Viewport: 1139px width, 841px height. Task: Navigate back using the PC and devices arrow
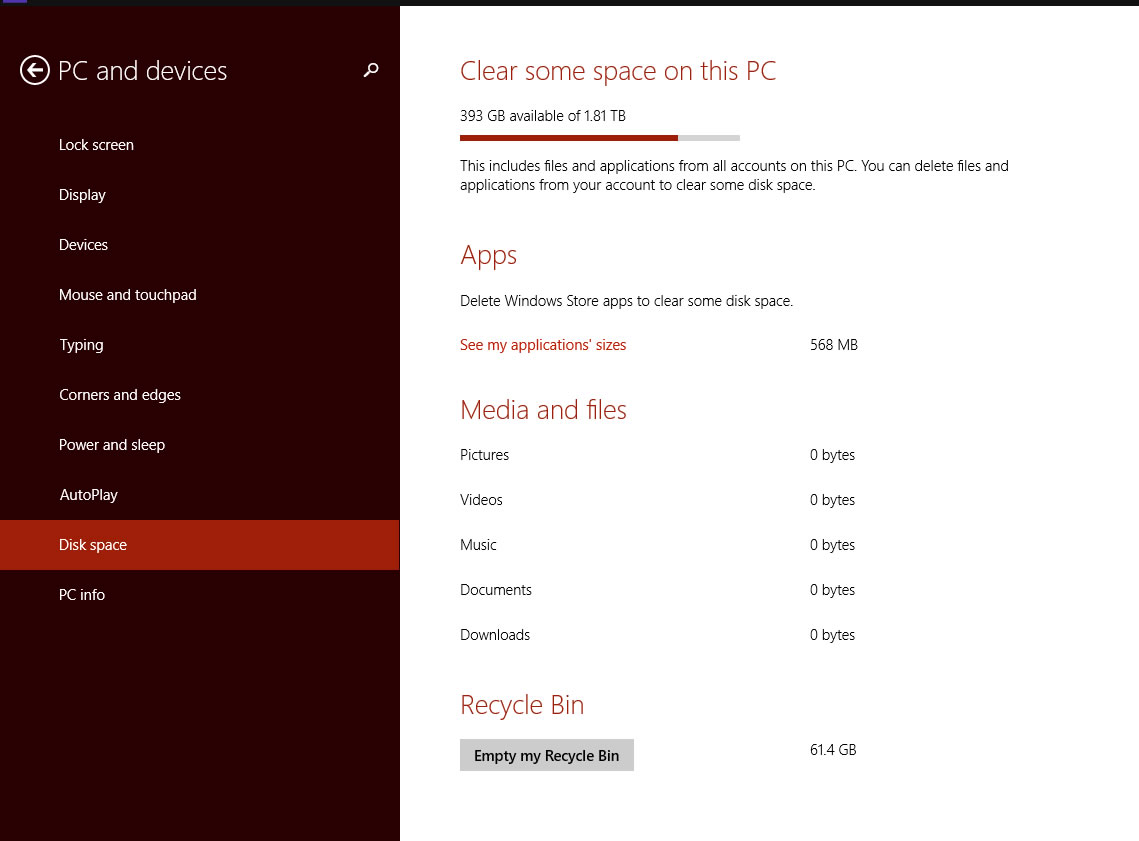click(34, 70)
